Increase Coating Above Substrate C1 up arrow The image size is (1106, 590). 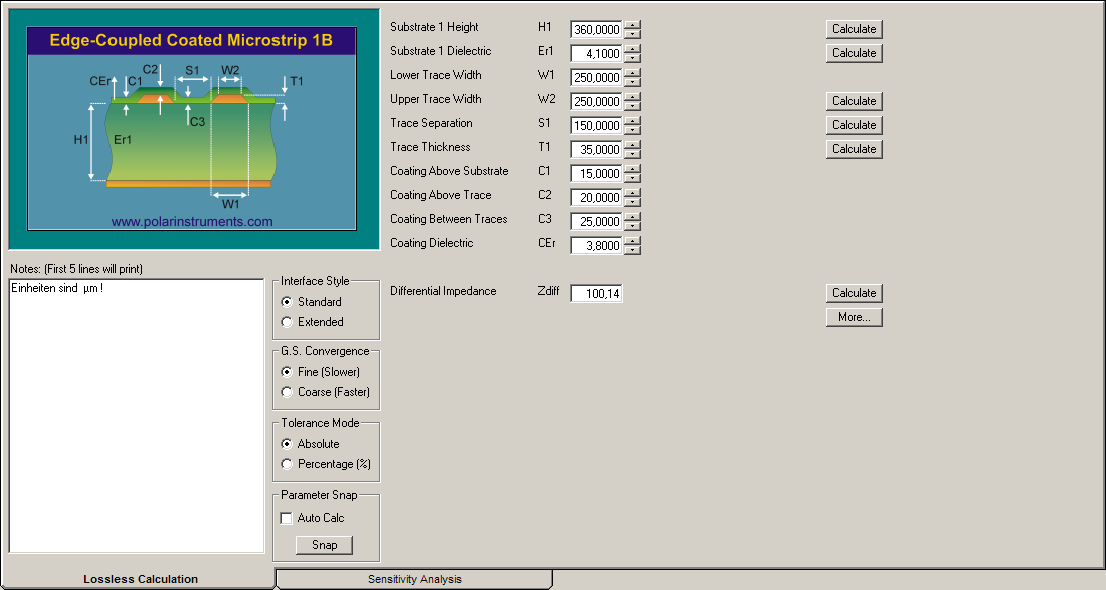(633, 169)
